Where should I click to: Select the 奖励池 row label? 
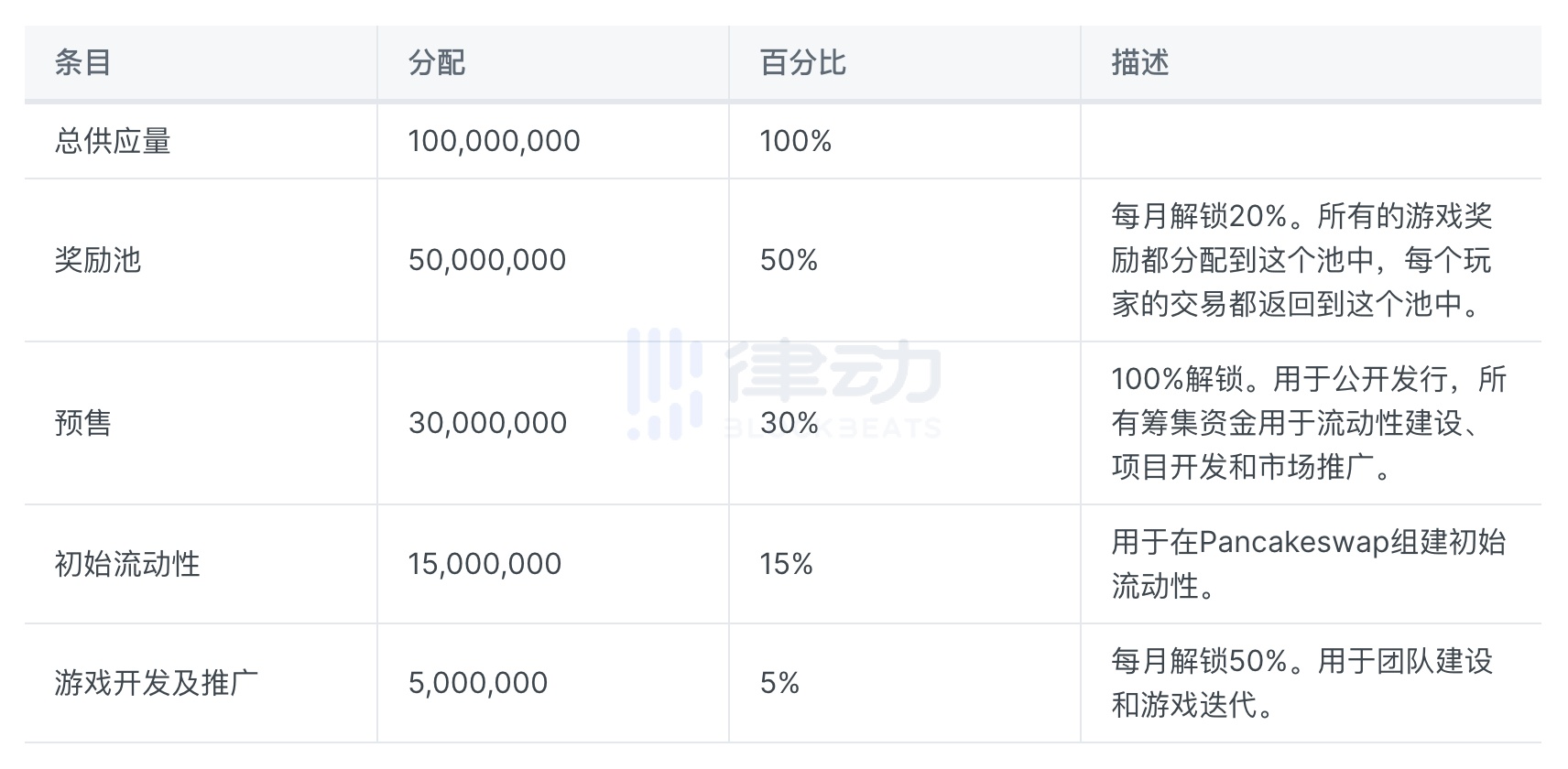[x=98, y=260]
